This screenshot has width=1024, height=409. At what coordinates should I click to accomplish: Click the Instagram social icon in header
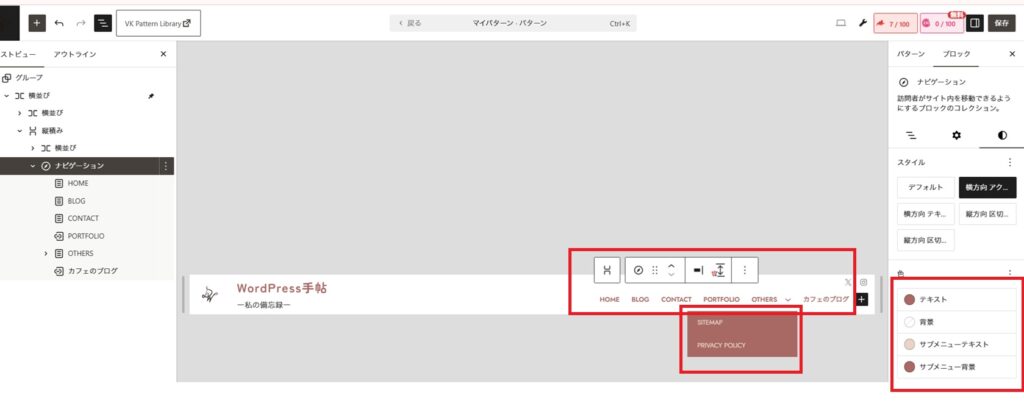[863, 282]
